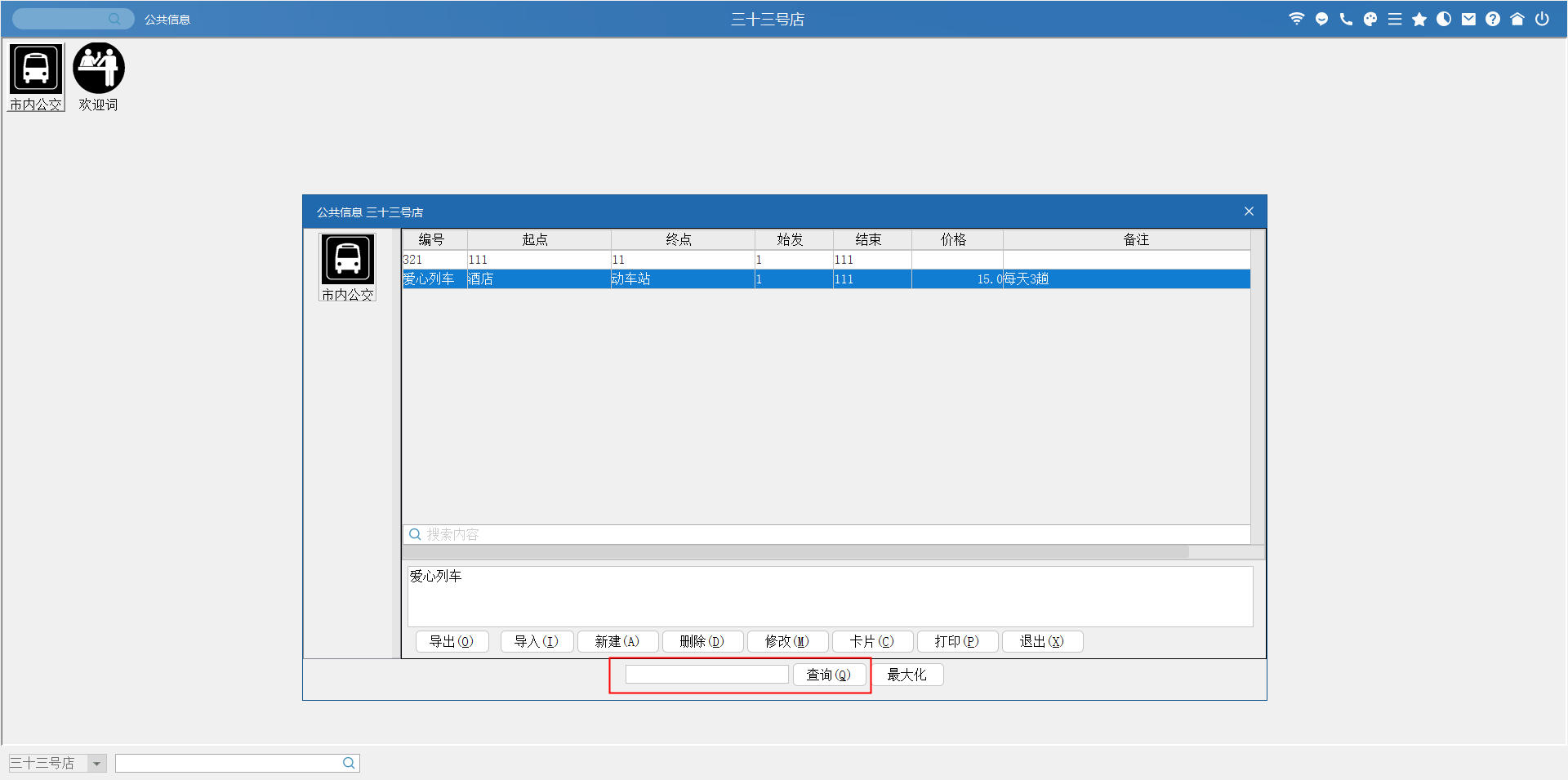The width and height of the screenshot is (1568, 780).
Task: Click the 公共信息 label in the top bar
Action: (x=167, y=19)
